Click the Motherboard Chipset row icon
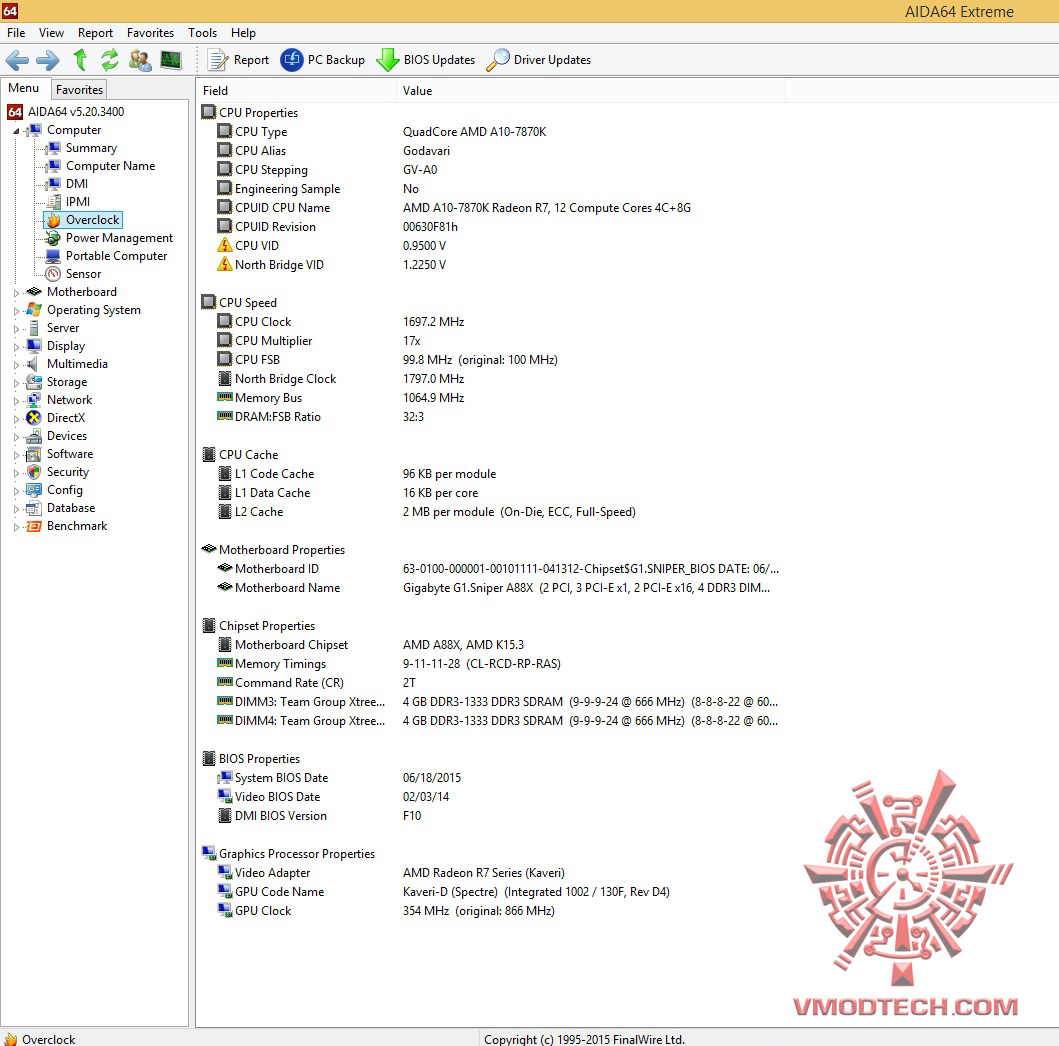 tap(225, 644)
